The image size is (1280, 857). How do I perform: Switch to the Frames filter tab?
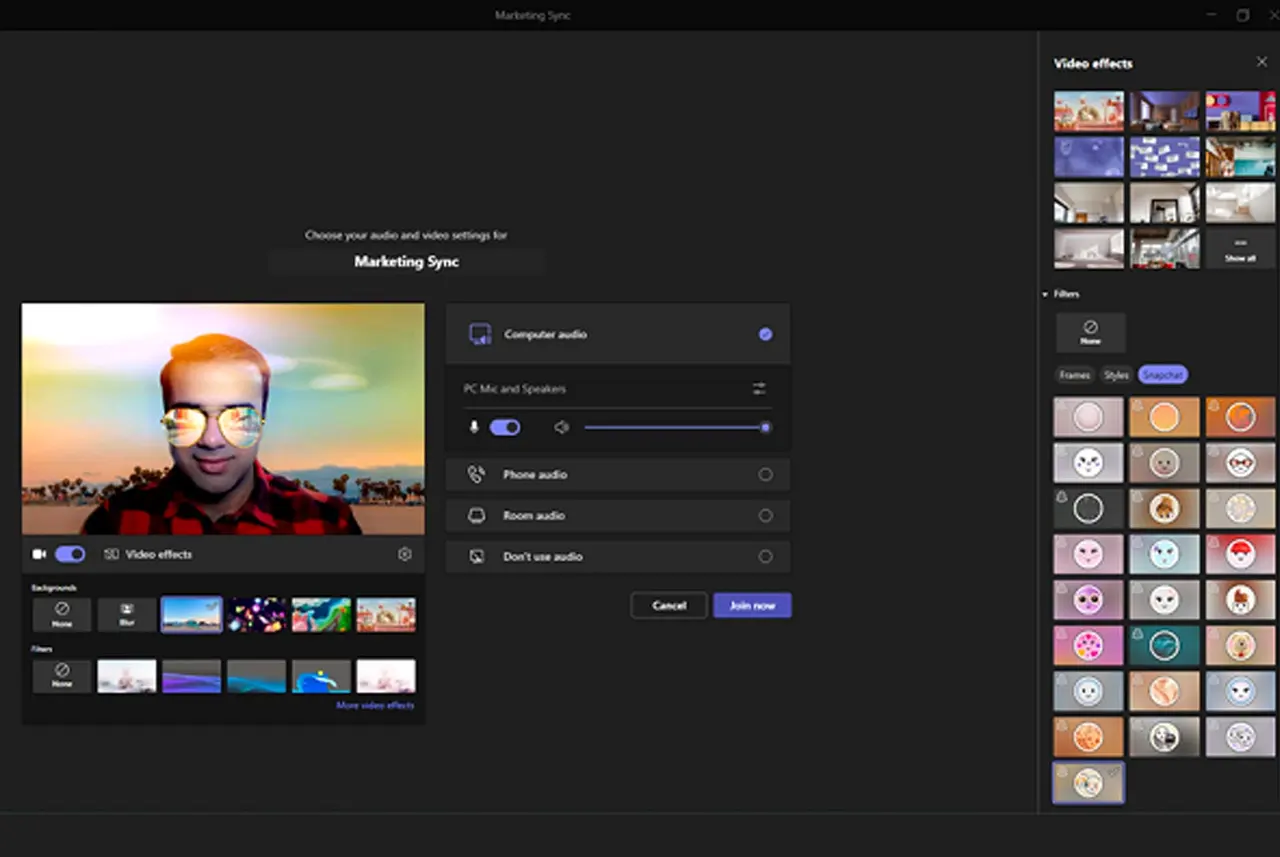click(1075, 375)
